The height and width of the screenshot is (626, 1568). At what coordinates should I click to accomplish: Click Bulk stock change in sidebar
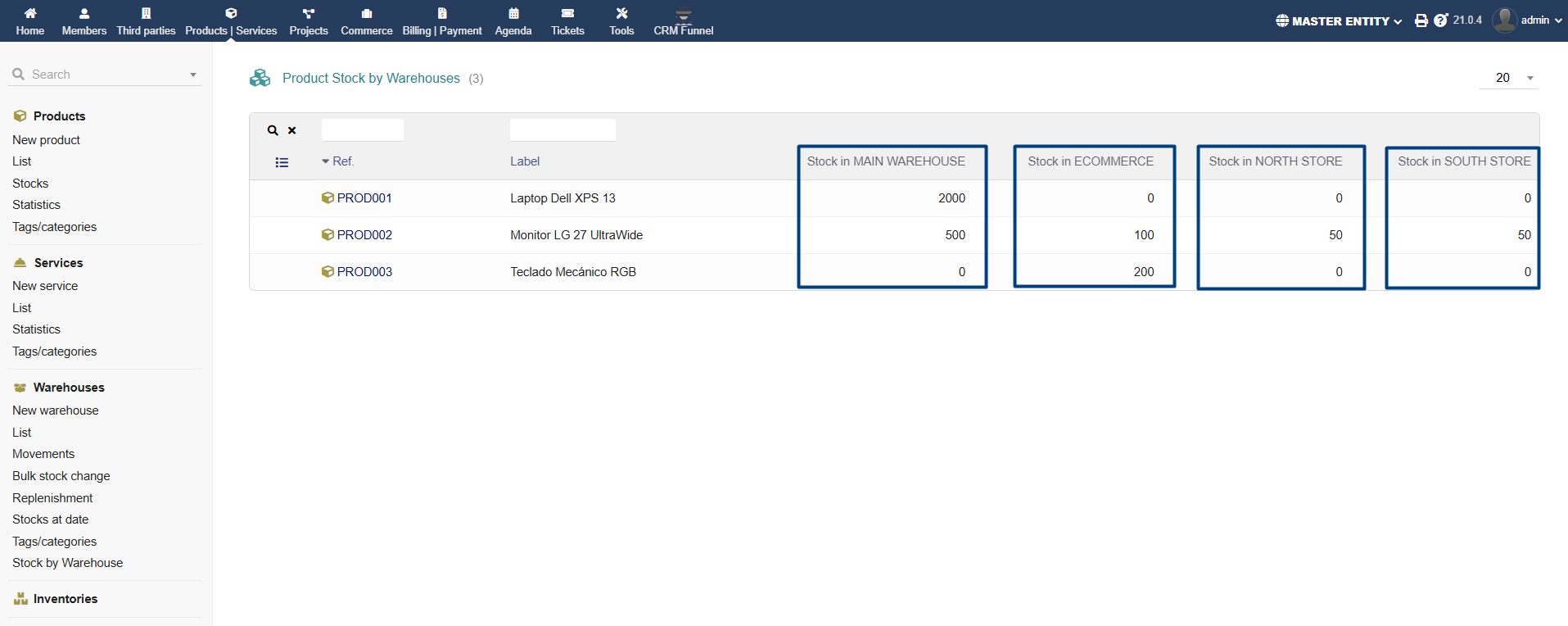61,476
